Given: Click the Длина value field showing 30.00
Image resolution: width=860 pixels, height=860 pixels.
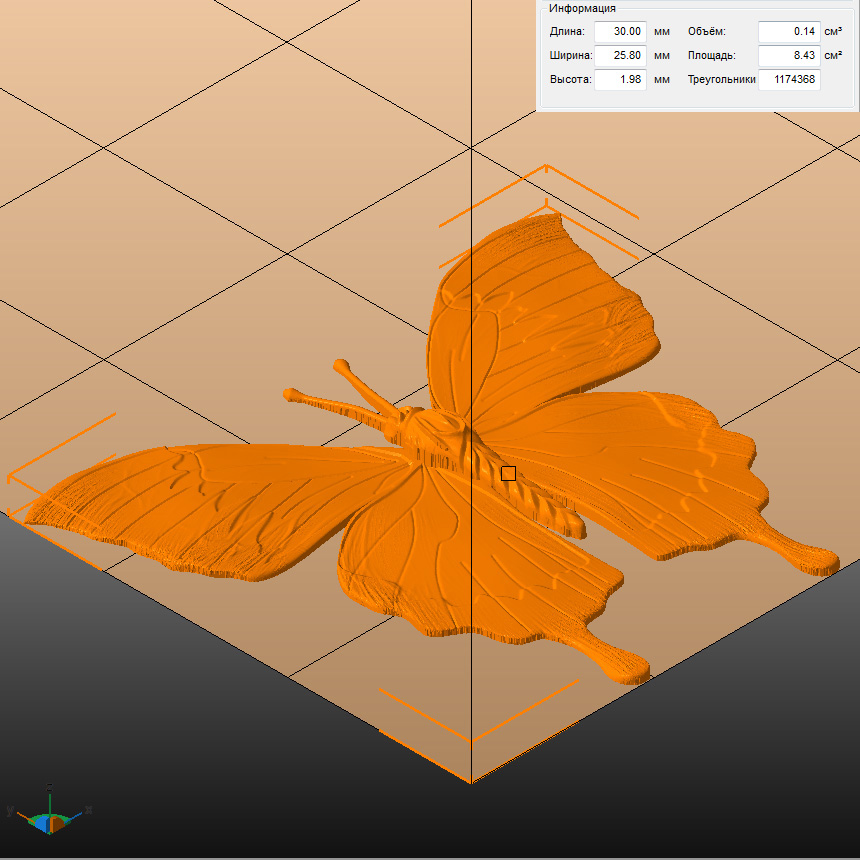Looking at the screenshot, I should [x=620, y=32].
